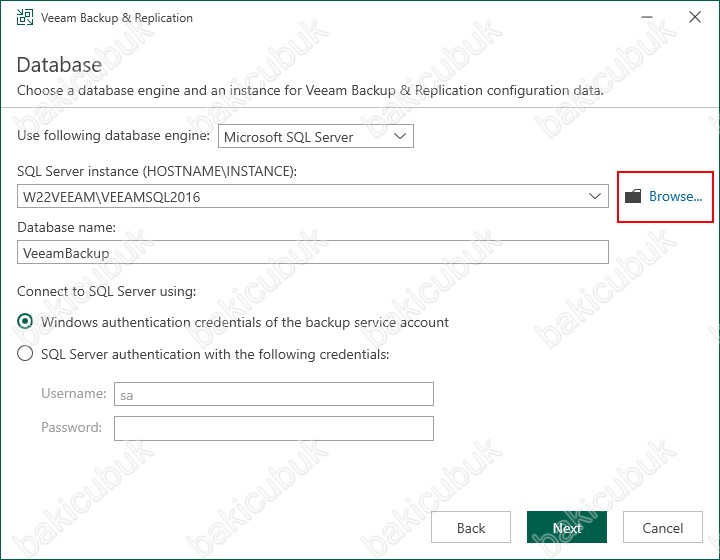Click the Database page heading
This screenshot has width=720, height=560.
(59, 65)
